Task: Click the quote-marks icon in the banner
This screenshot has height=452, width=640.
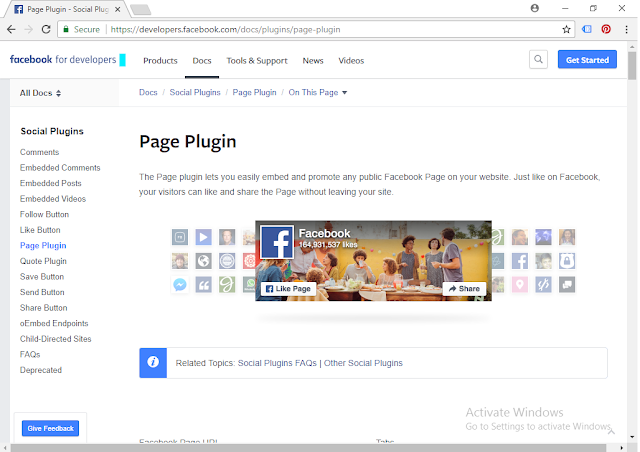Action: 203,285
